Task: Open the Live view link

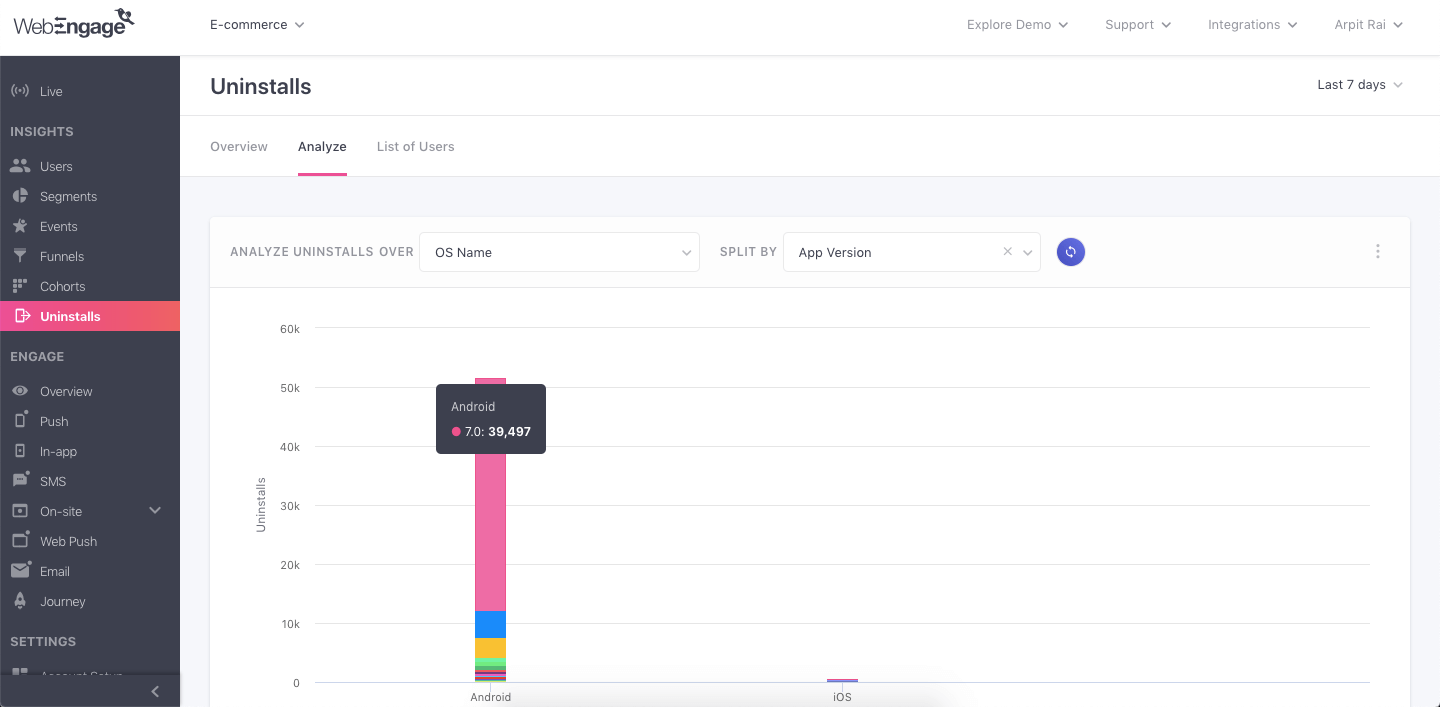Action: click(51, 91)
